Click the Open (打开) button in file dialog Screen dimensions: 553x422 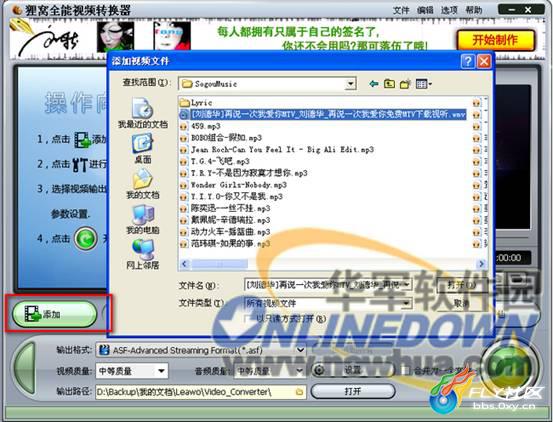tap(462, 285)
